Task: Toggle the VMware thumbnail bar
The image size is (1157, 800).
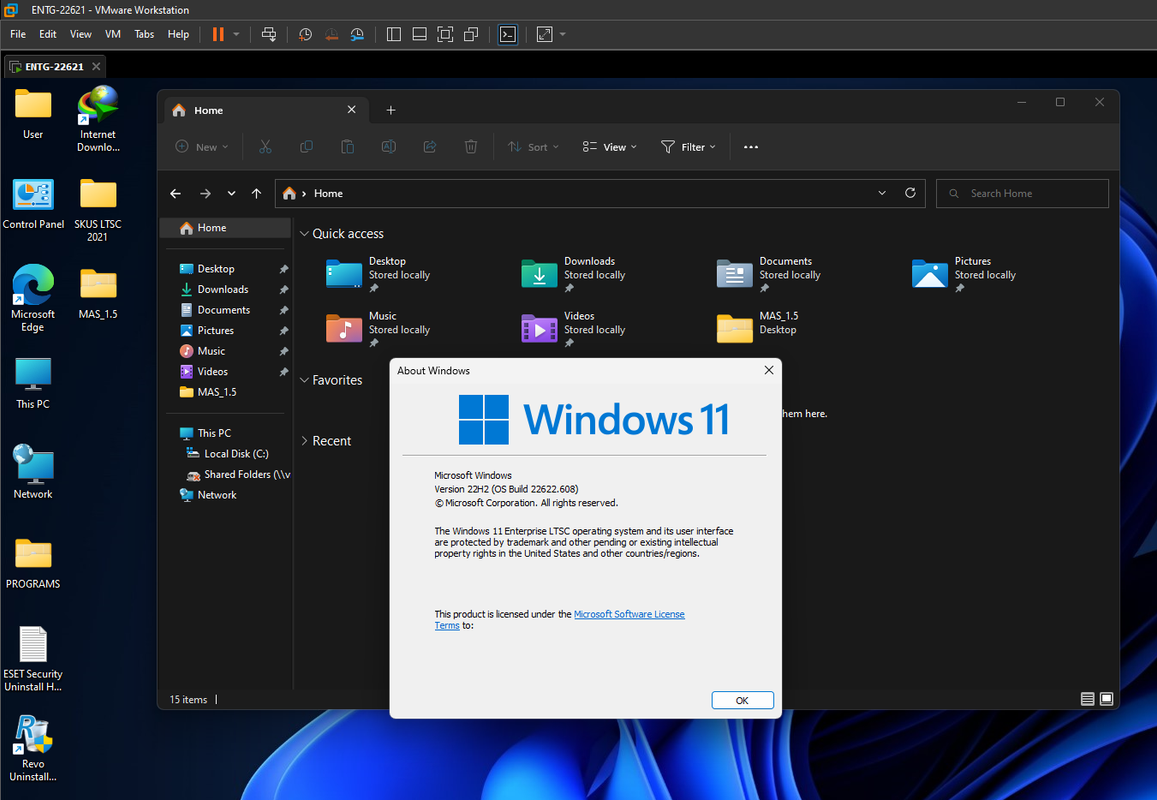Action: tap(419, 34)
